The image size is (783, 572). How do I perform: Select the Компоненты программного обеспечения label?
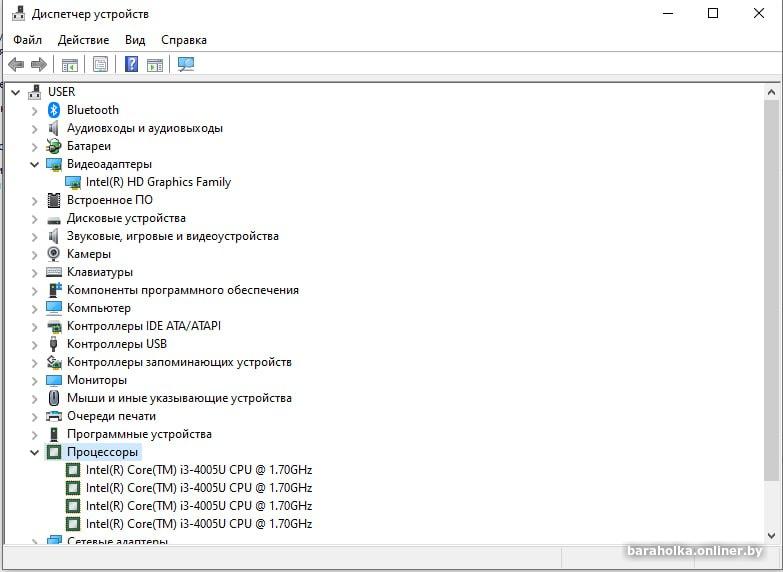pos(183,290)
